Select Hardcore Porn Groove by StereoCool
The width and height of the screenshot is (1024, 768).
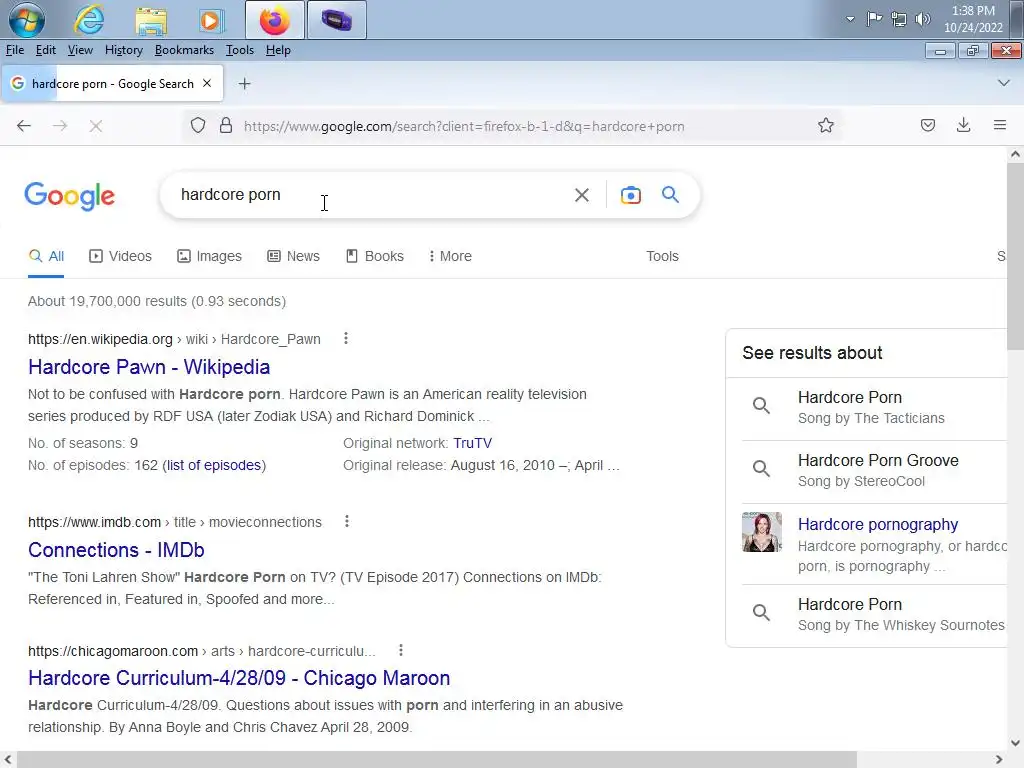tap(878, 471)
